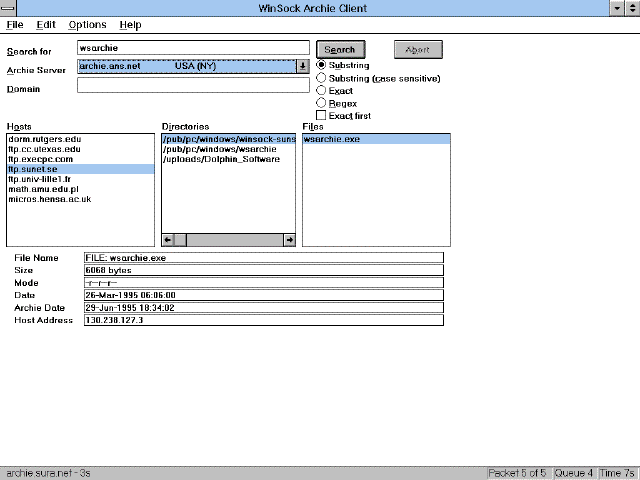Click the Size field 6068 bytes

264,270
